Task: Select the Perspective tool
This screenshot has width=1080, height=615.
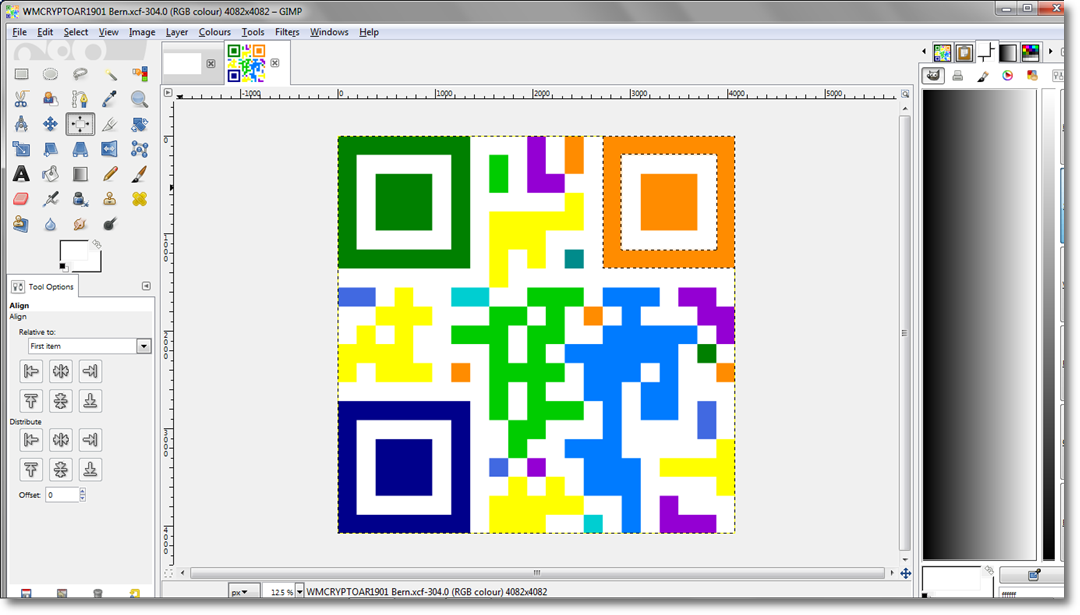Action: click(80, 149)
